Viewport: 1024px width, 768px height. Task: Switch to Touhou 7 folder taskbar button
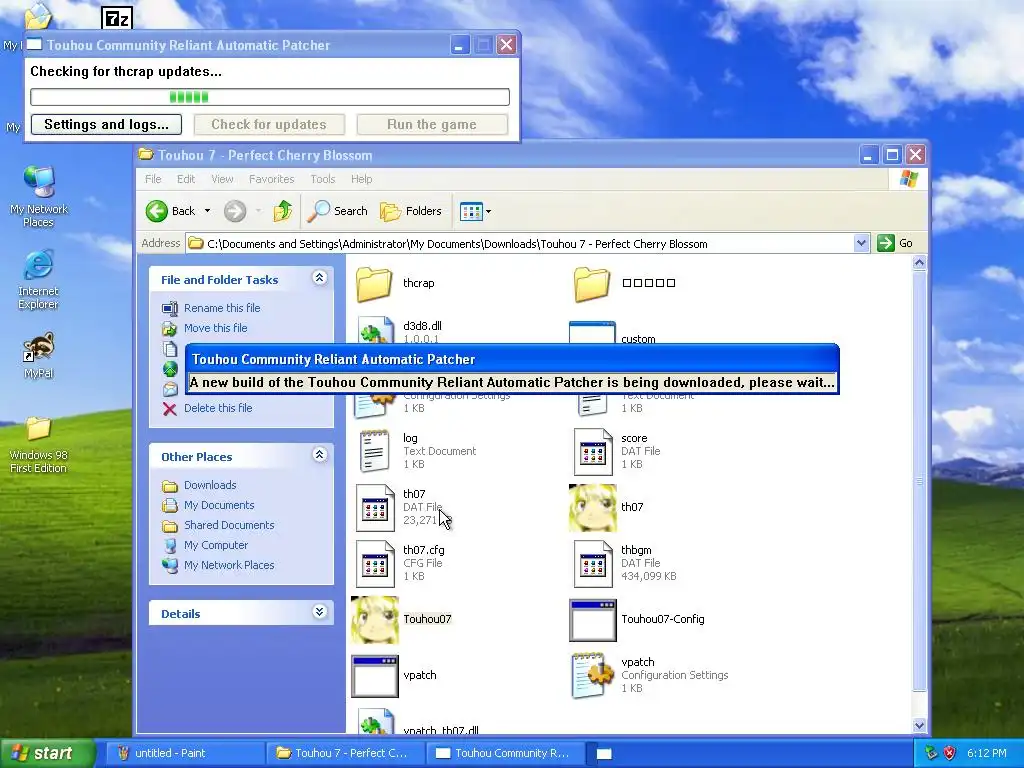[x=345, y=754]
